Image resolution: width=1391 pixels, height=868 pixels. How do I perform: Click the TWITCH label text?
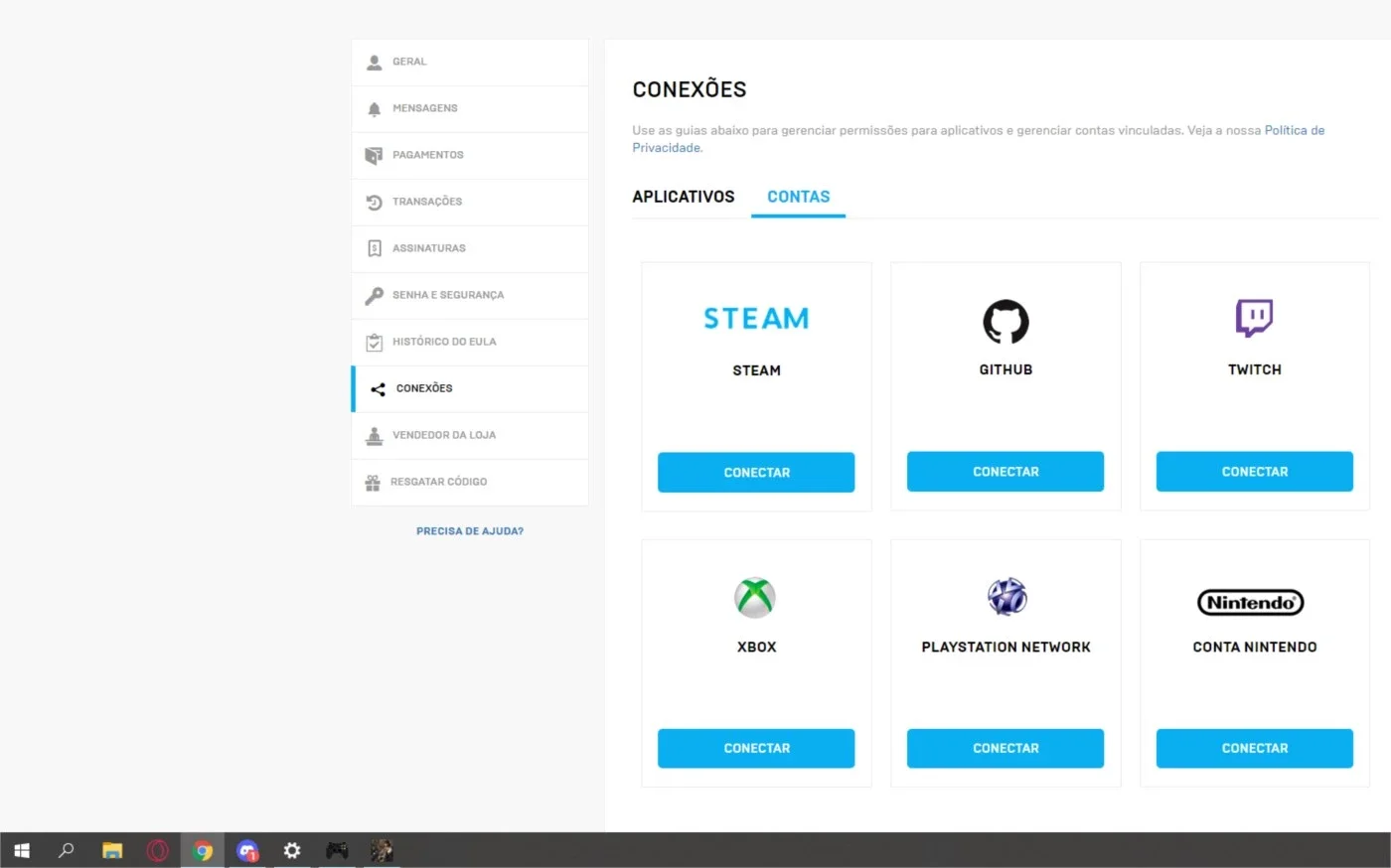point(1255,369)
